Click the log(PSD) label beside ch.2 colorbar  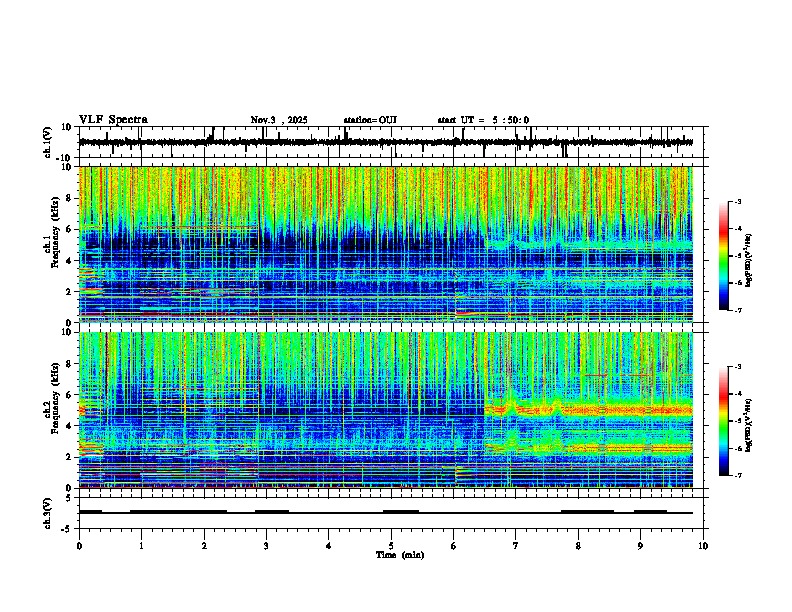tap(749, 425)
